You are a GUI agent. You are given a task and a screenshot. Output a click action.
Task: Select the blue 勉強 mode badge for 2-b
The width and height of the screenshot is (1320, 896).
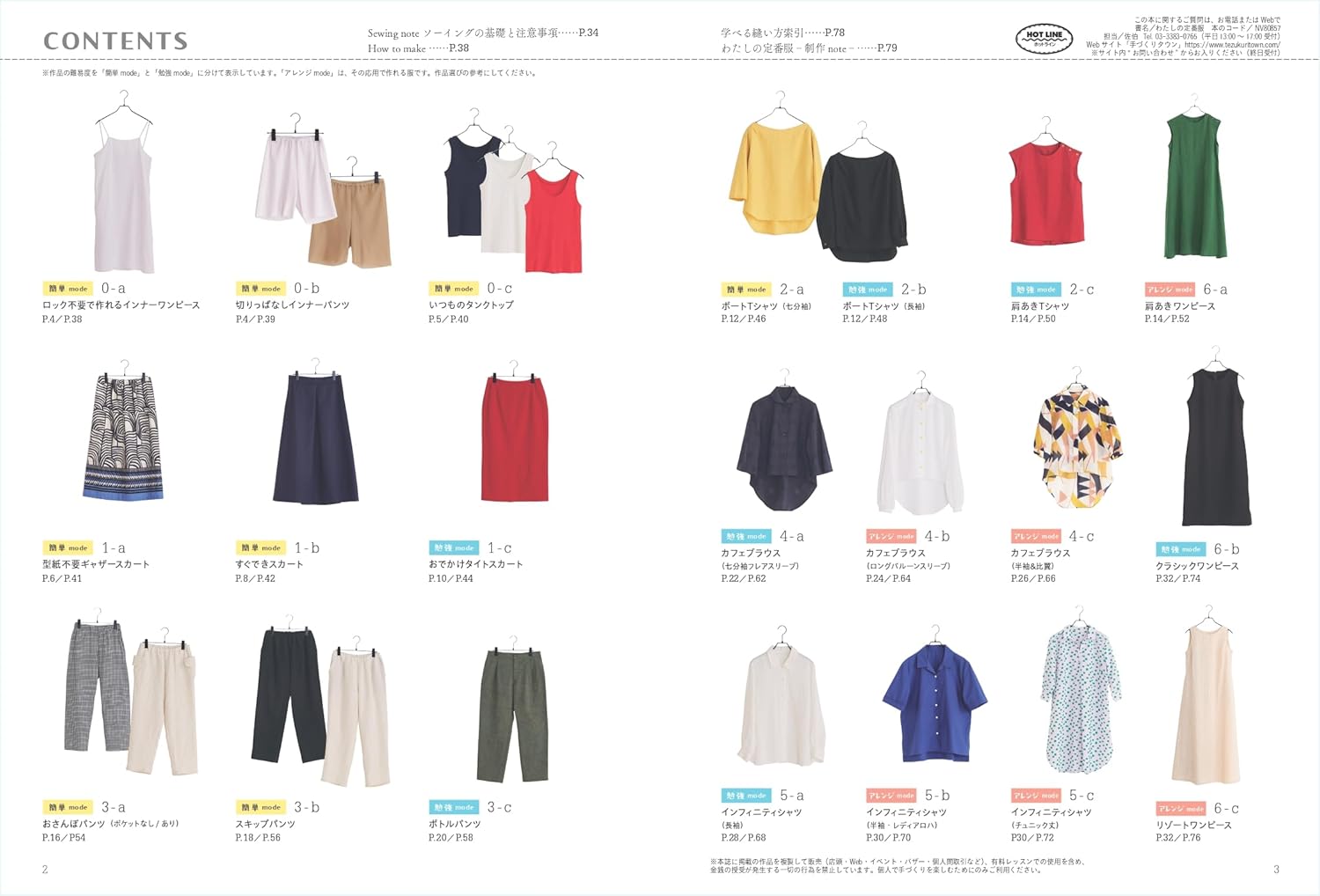[x=868, y=290]
